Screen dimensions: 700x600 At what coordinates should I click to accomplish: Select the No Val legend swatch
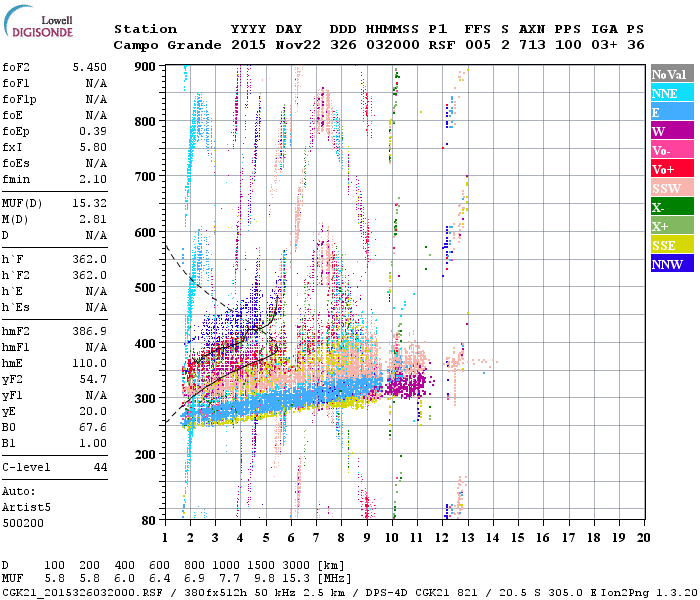point(672,74)
